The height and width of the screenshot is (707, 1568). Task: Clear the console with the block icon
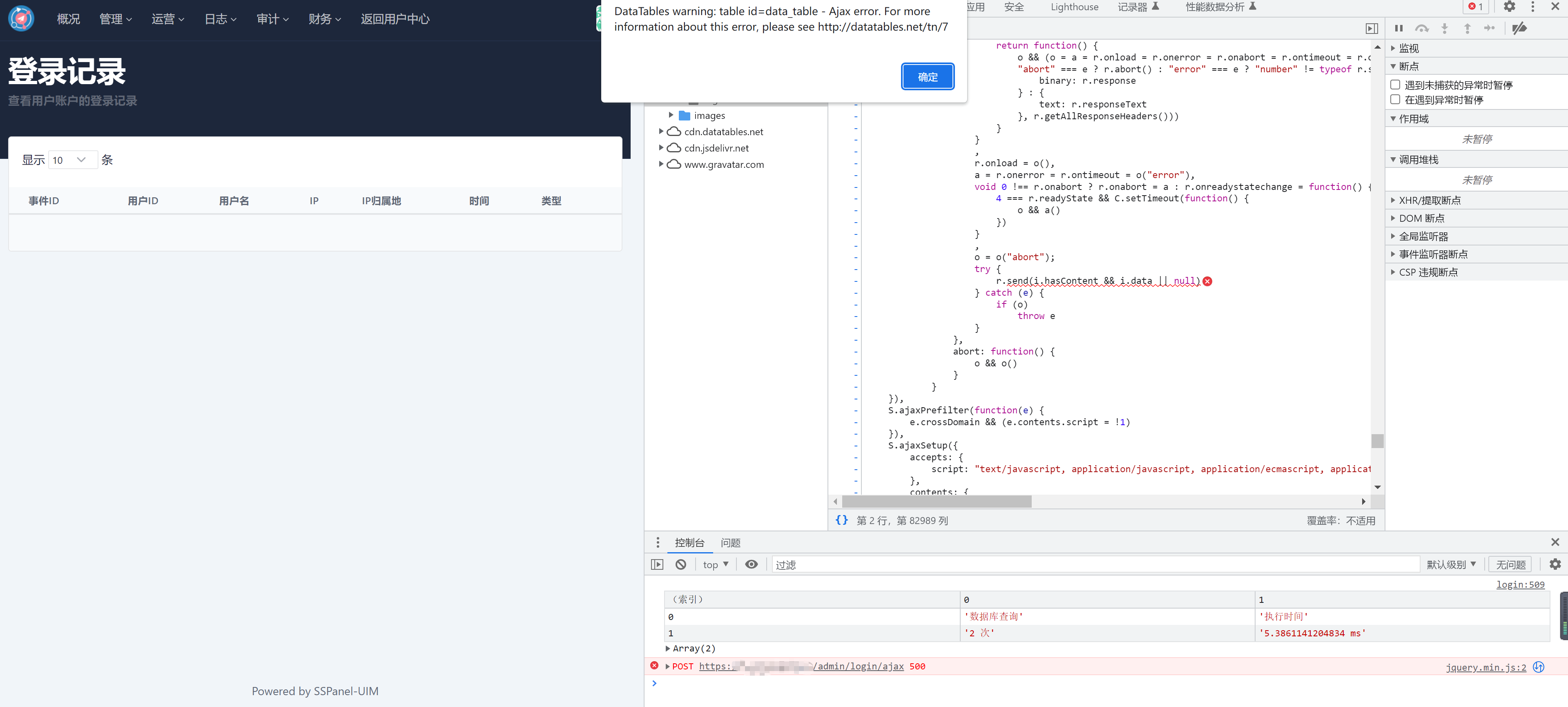click(680, 564)
